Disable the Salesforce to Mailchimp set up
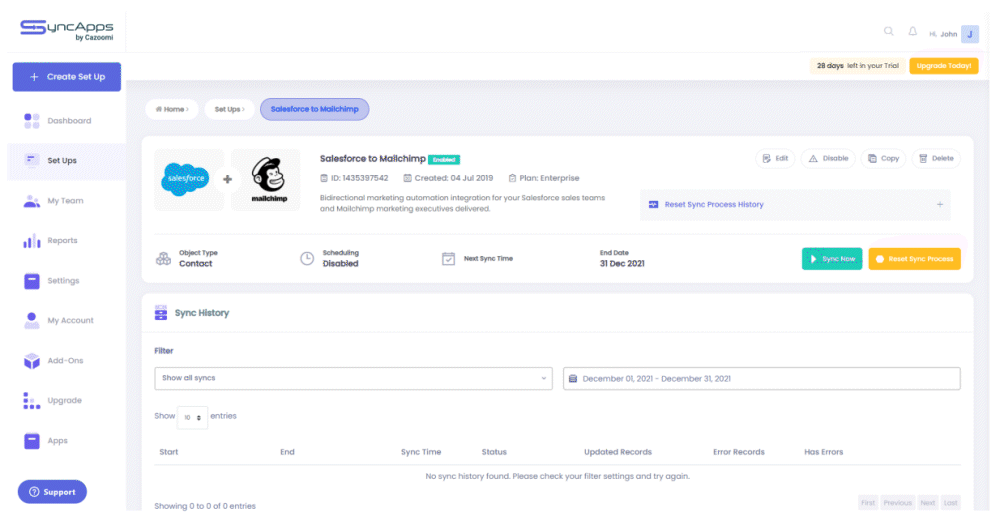The width and height of the screenshot is (1000, 525). tap(828, 158)
